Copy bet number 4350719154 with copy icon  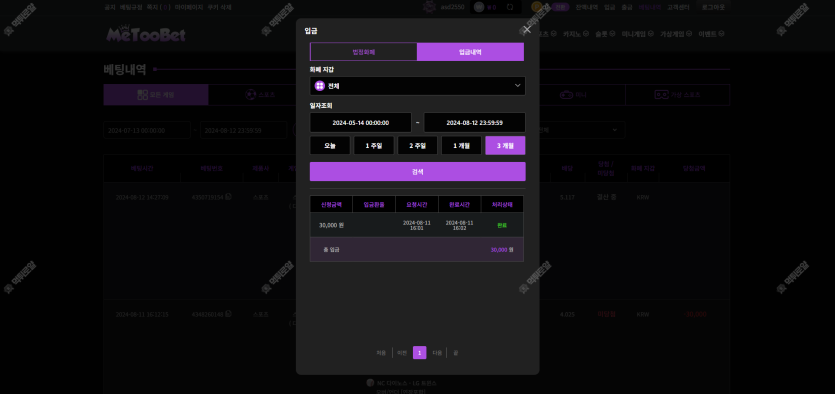point(228,197)
